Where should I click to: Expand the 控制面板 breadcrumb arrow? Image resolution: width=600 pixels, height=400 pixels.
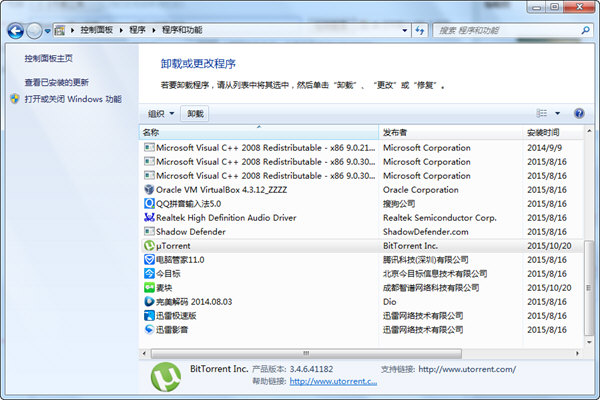tap(121, 31)
